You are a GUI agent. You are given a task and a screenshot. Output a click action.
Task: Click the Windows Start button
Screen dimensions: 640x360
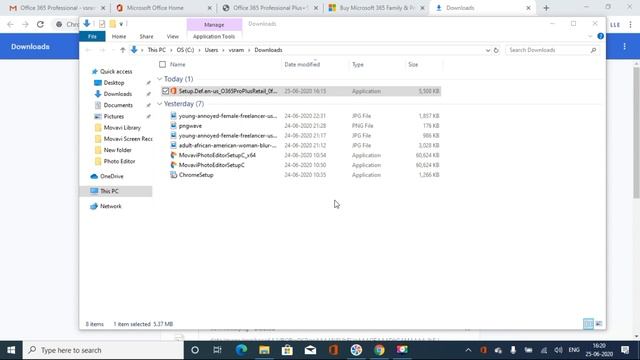tap(11, 350)
